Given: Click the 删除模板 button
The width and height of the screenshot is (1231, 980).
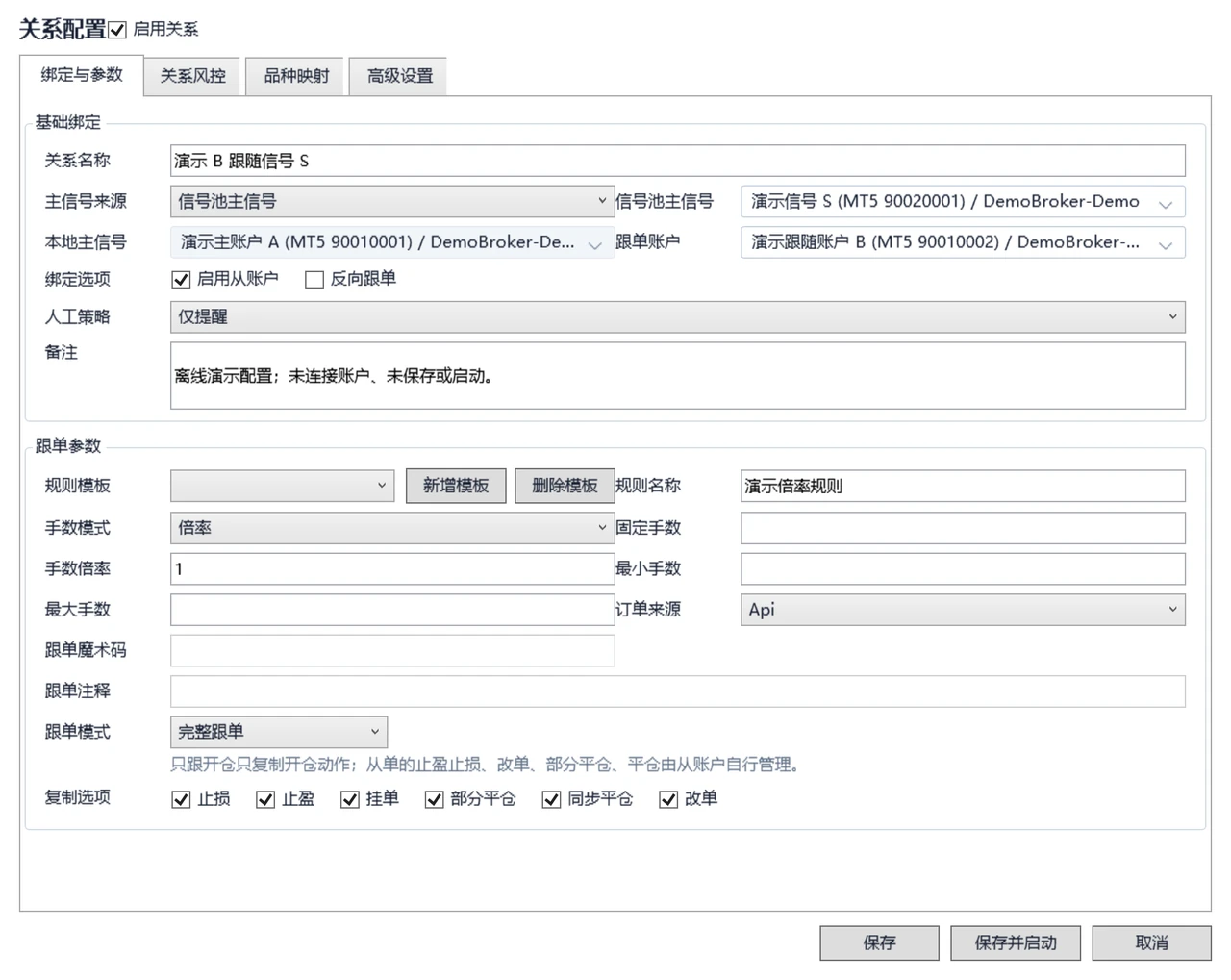Looking at the screenshot, I should tap(565, 486).
